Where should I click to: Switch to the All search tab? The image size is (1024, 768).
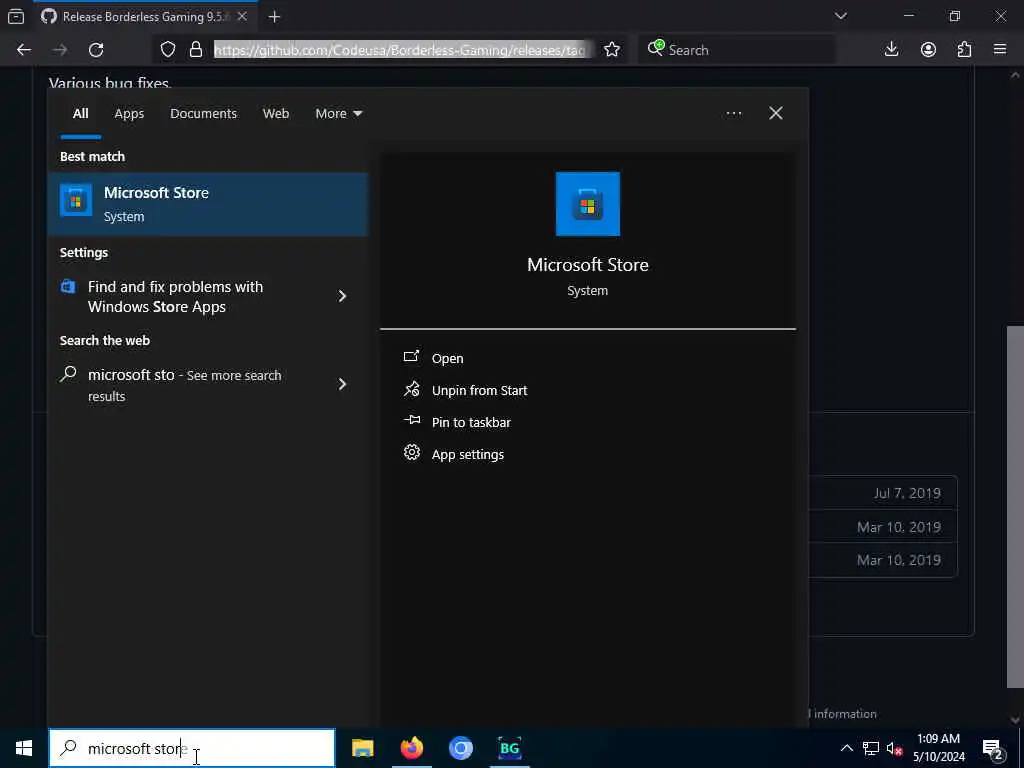tap(80, 114)
